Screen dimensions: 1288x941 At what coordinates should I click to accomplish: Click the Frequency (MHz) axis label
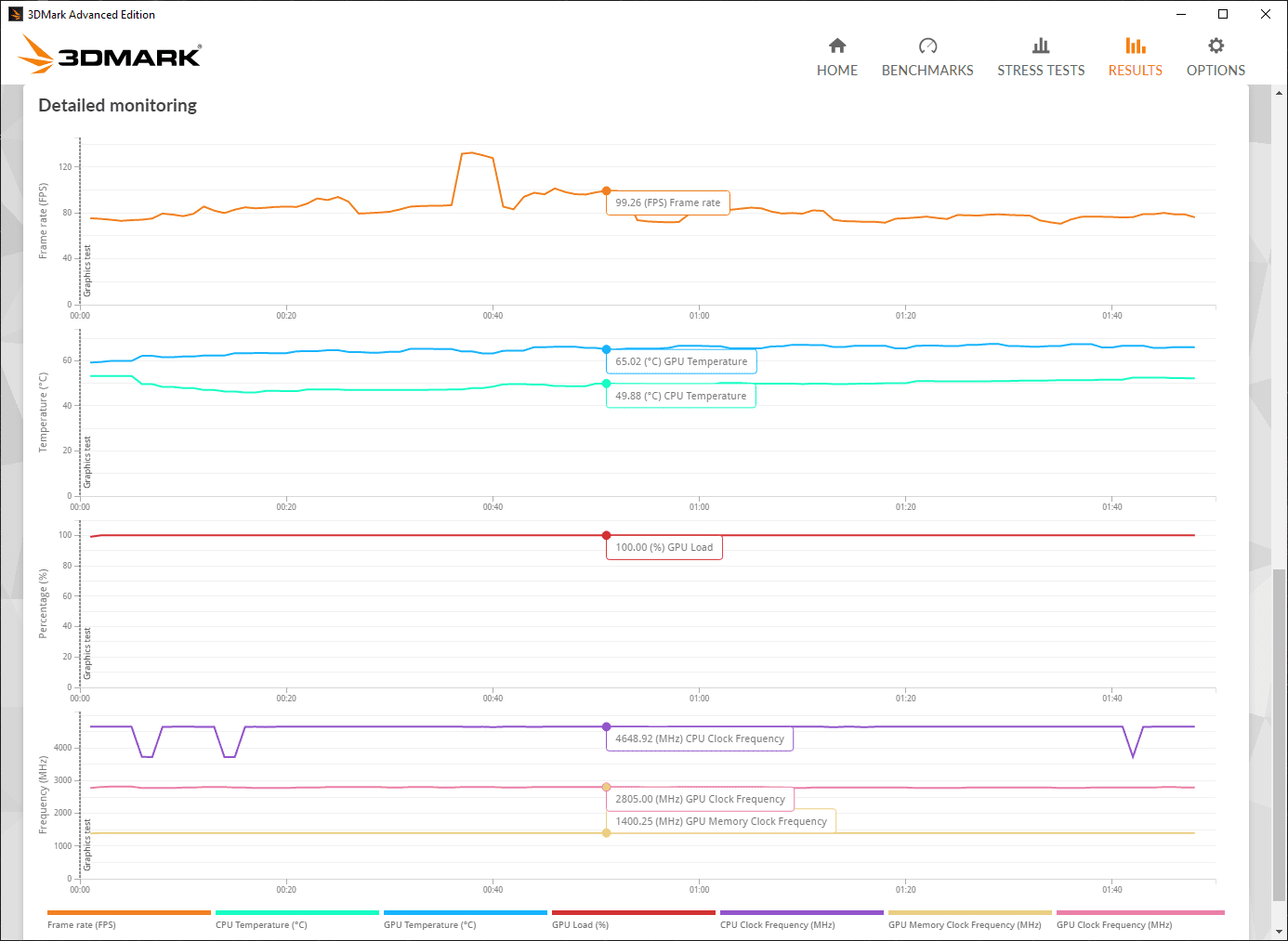tap(43, 795)
